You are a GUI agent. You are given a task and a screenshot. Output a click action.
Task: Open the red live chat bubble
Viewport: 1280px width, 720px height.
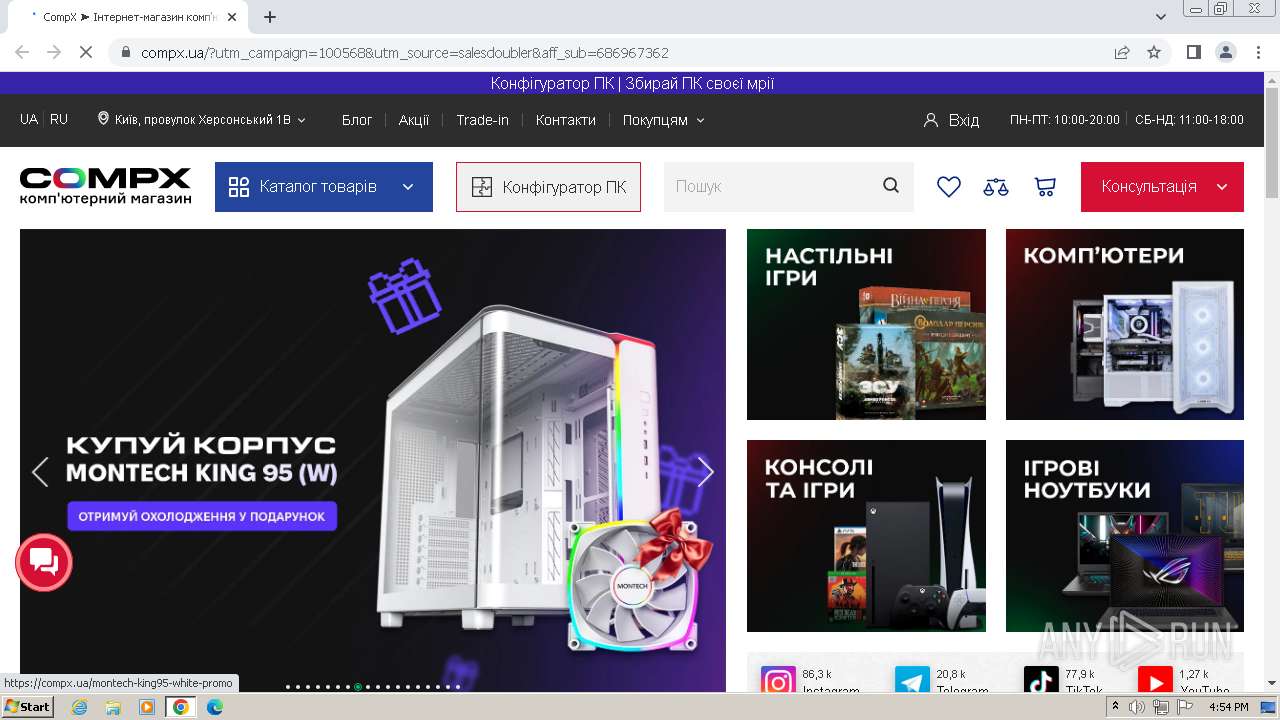[44, 562]
